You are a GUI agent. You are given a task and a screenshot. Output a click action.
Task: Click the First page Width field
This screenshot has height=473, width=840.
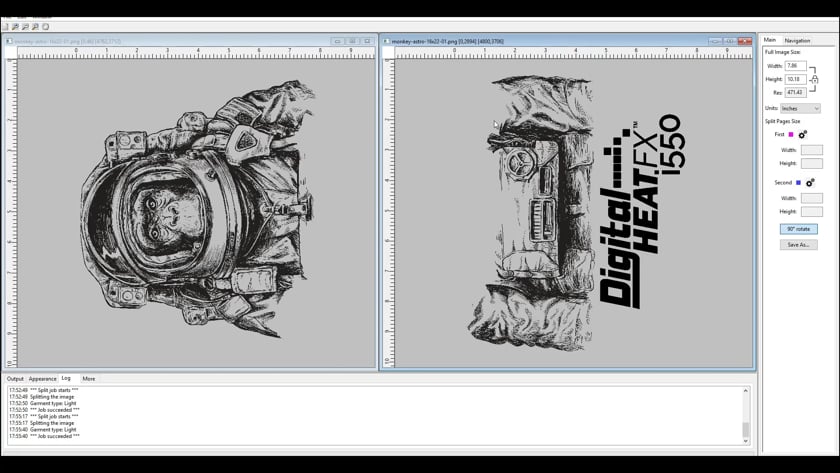812,150
